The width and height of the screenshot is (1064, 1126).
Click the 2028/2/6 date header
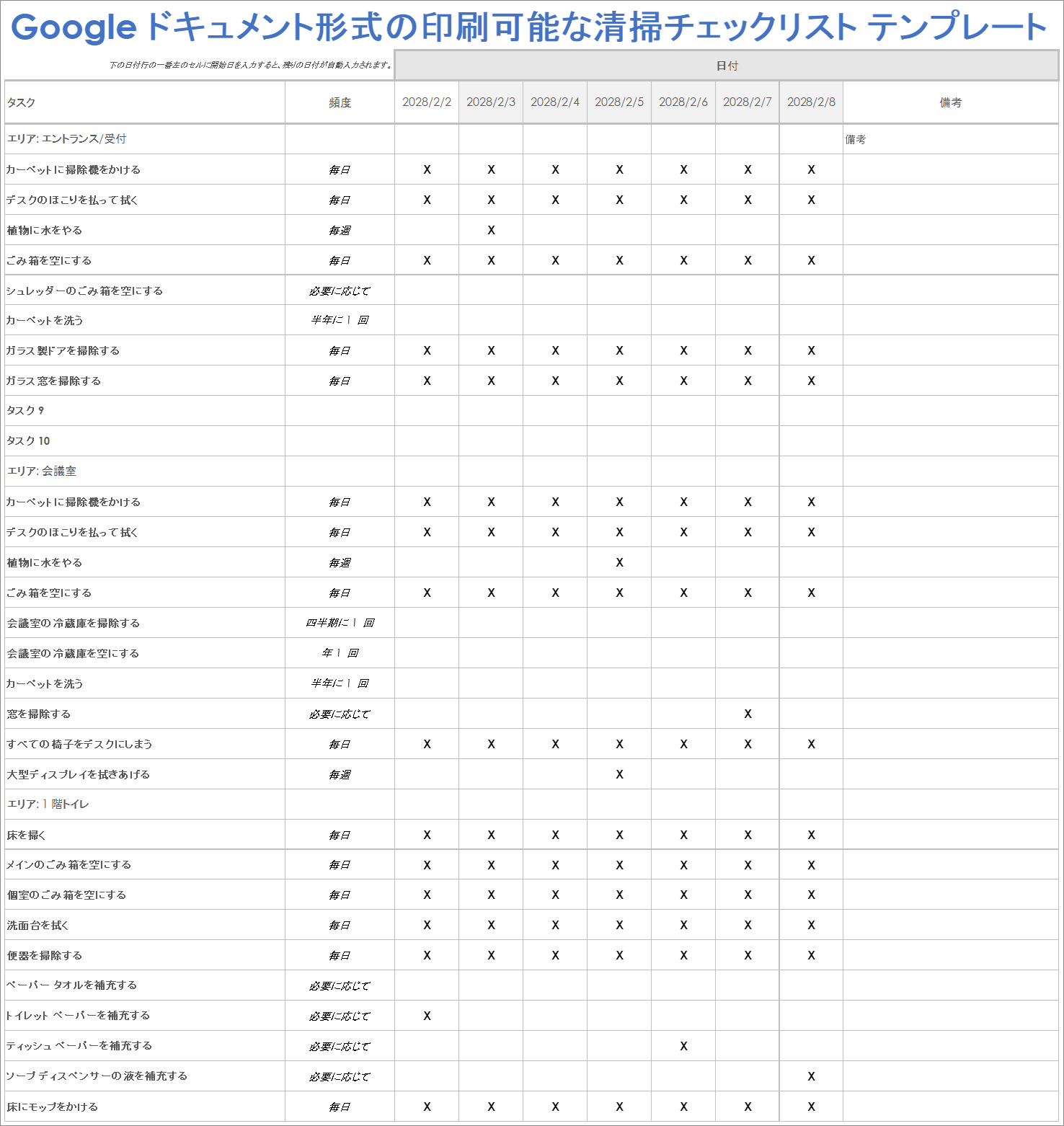[683, 102]
